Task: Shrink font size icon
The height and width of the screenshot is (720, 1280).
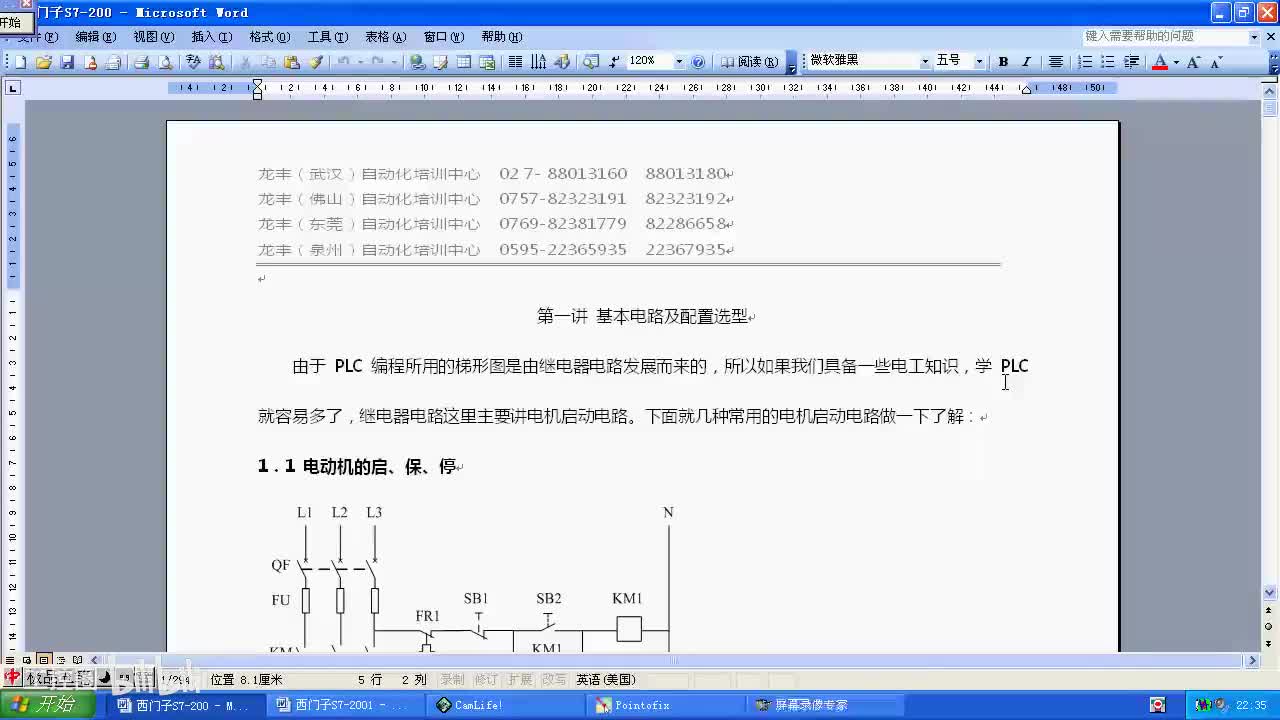Action: pos(1216,62)
